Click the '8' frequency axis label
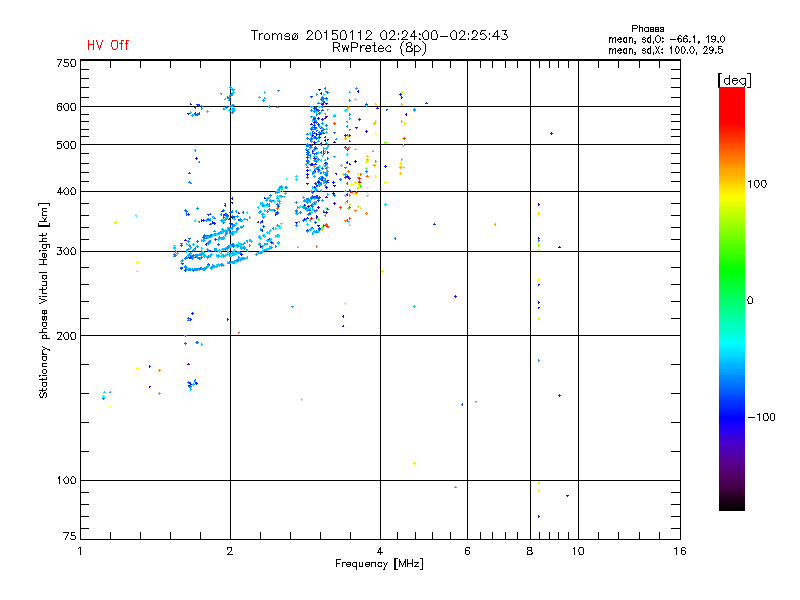The width and height of the screenshot is (800, 600). coord(530,551)
